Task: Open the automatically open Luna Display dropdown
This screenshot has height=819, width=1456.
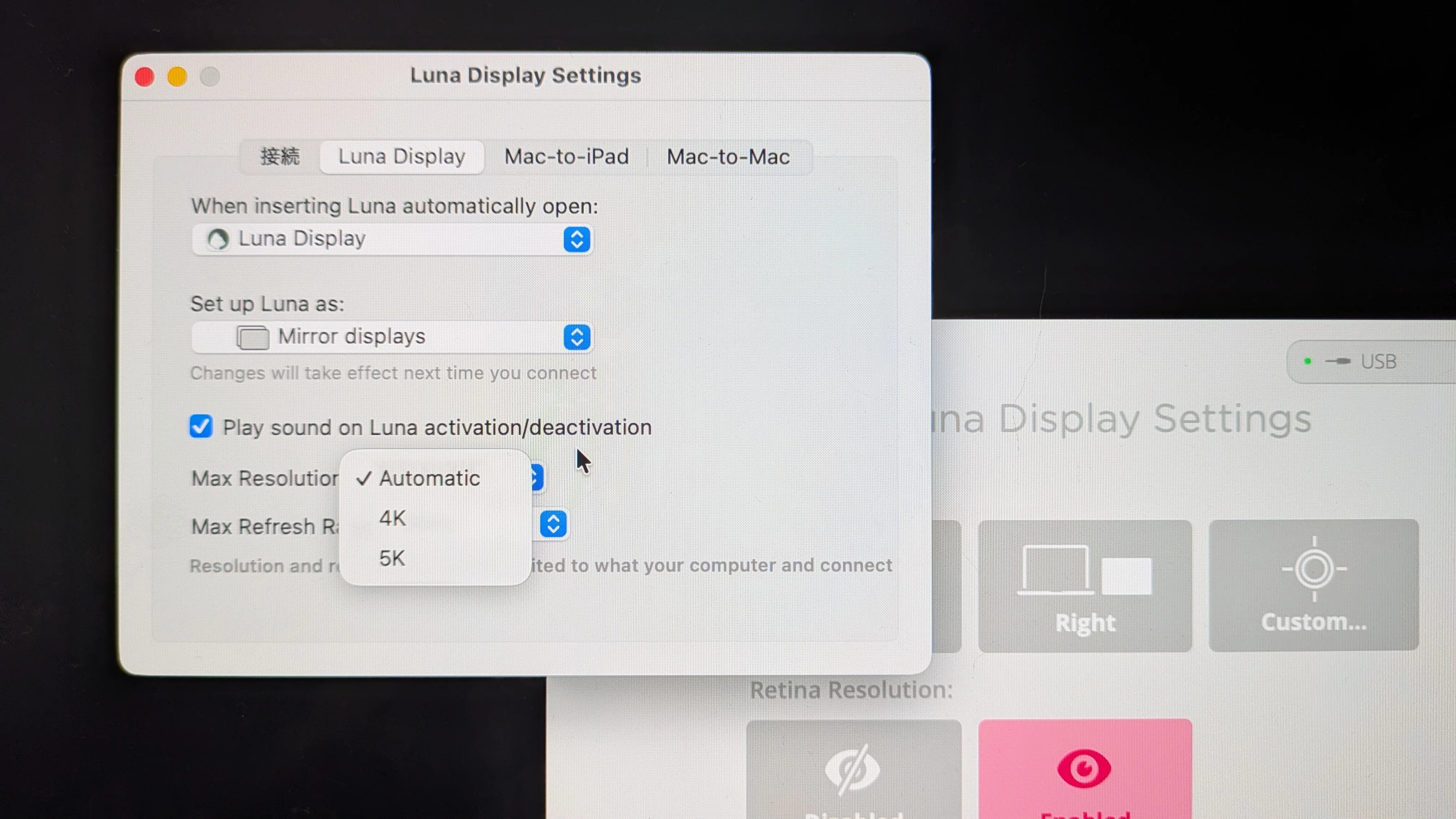Action: [392, 239]
